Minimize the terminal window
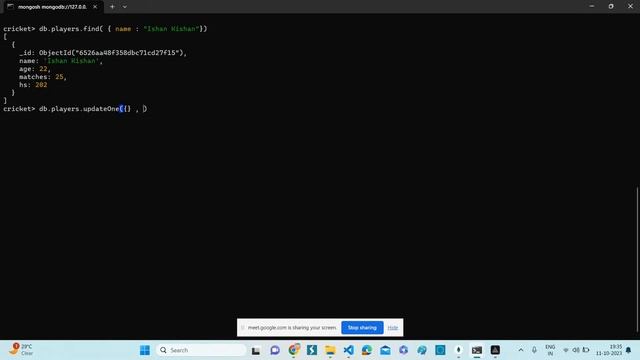The width and height of the screenshot is (640, 360). pyautogui.click(x=591, y=6)
